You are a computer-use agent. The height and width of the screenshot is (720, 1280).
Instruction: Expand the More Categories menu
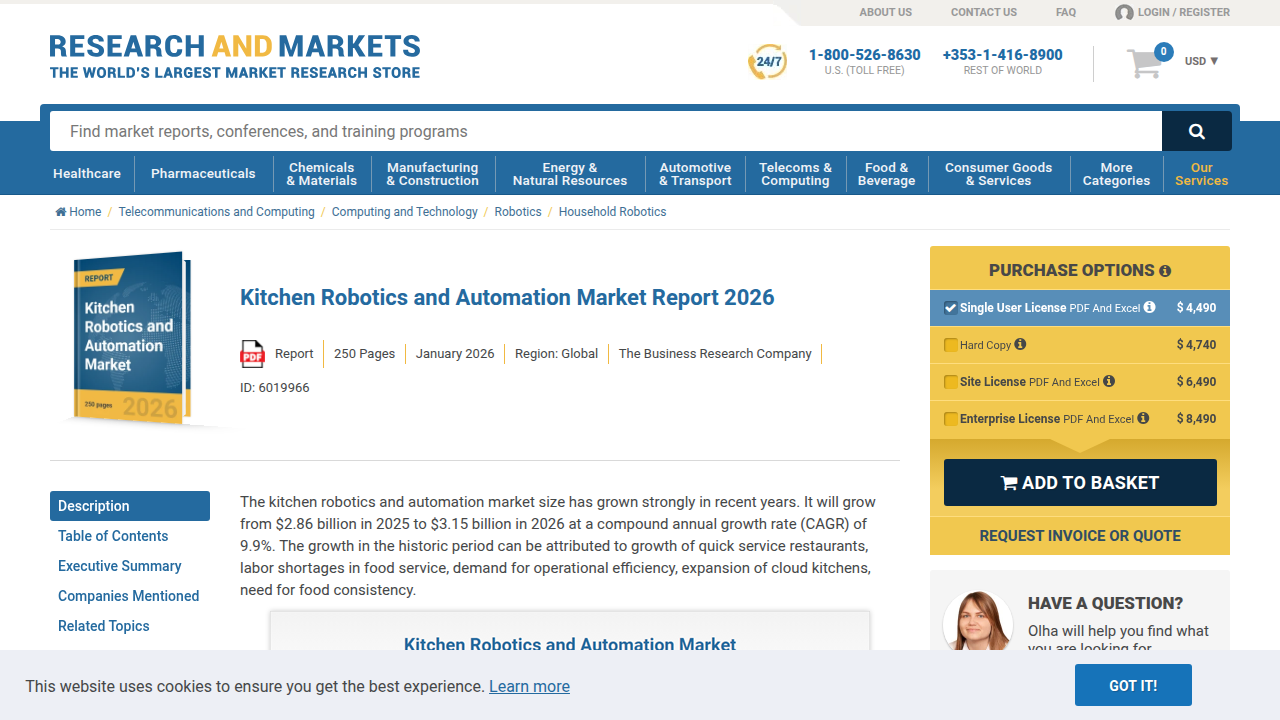(1116, 174)
